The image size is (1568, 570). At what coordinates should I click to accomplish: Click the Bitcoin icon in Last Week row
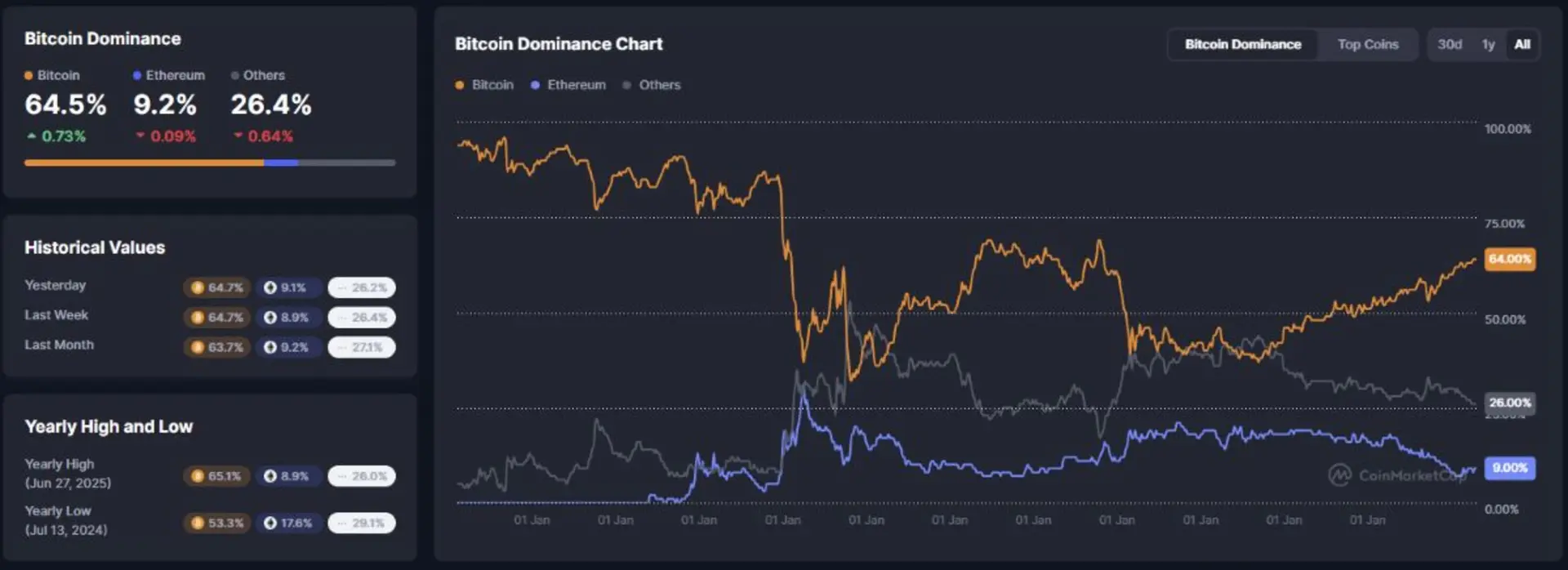197,317
